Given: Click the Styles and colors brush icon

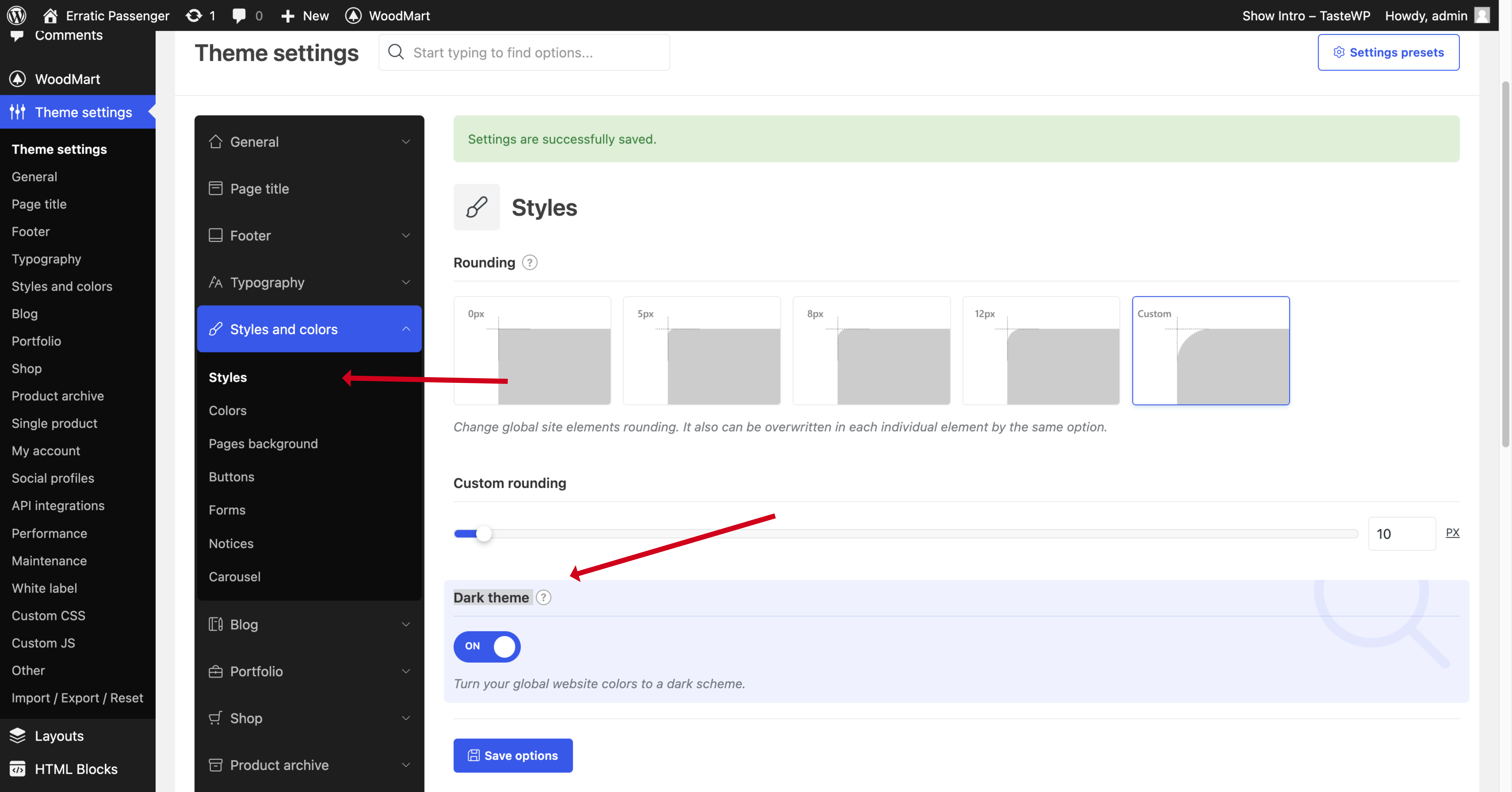Looking at the screenshot, I should click(x=215, y=329).
